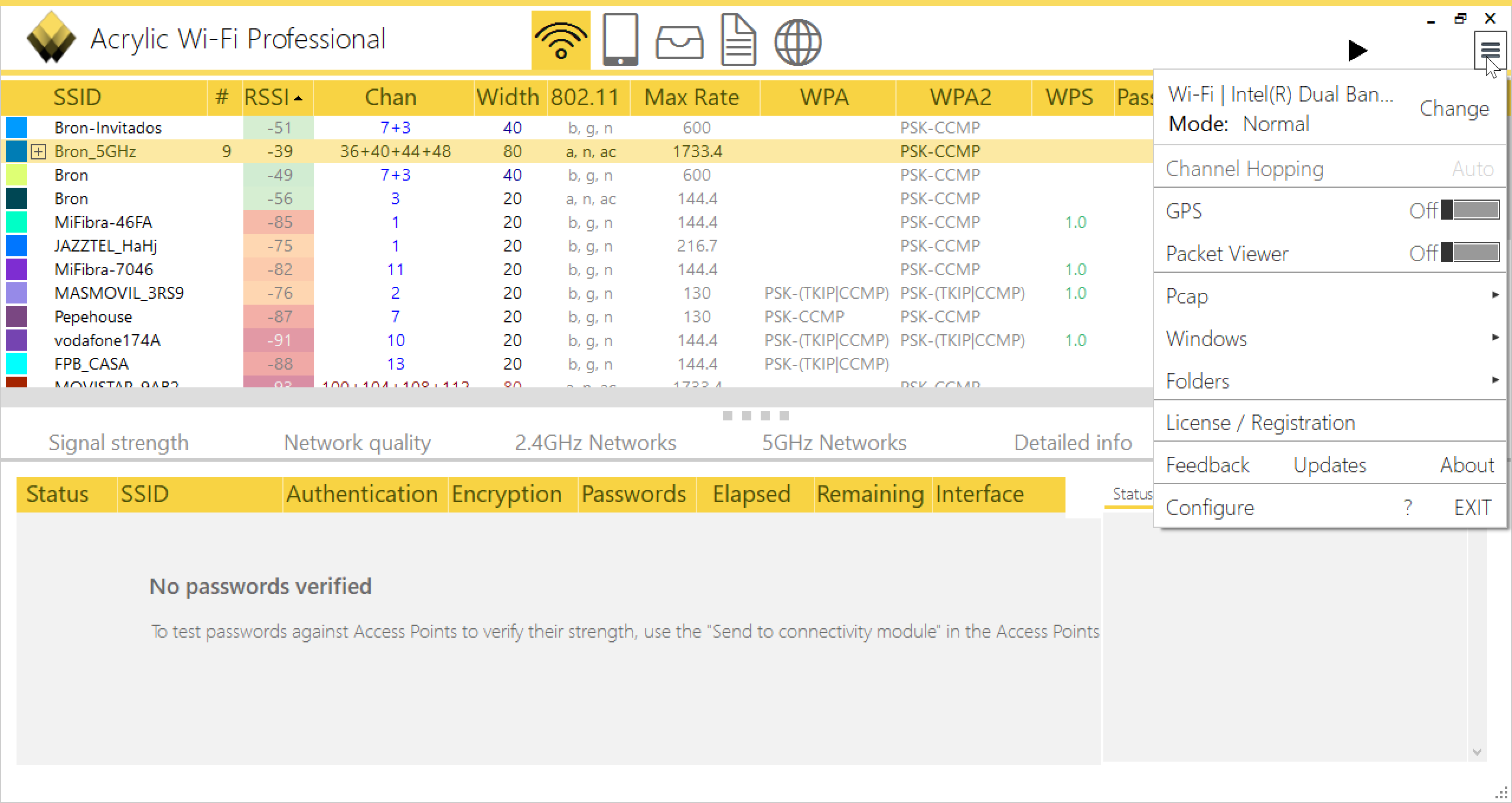Click the EXIT button in menu

[x=1472, y=508]
